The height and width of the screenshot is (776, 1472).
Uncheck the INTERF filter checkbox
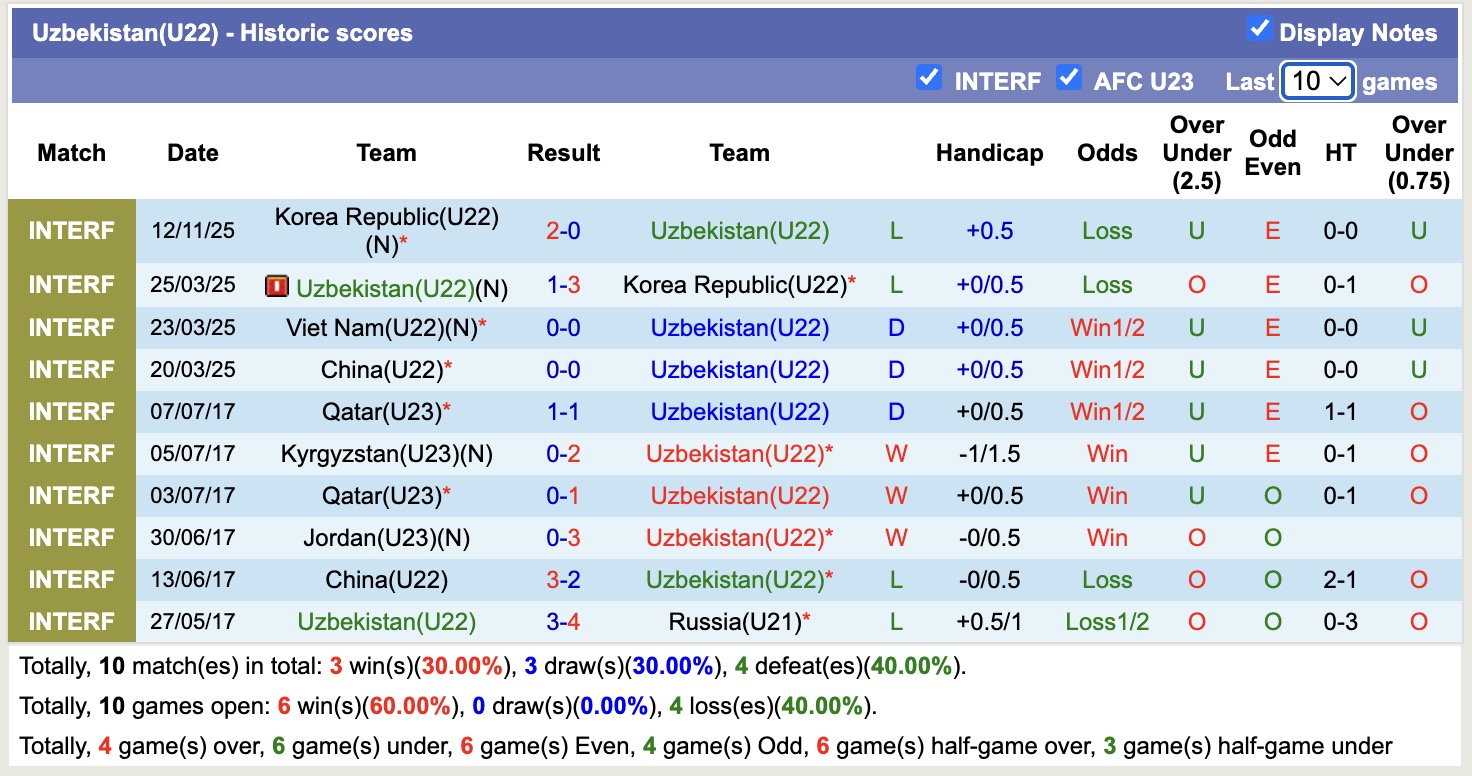click(x=928, y=78)
